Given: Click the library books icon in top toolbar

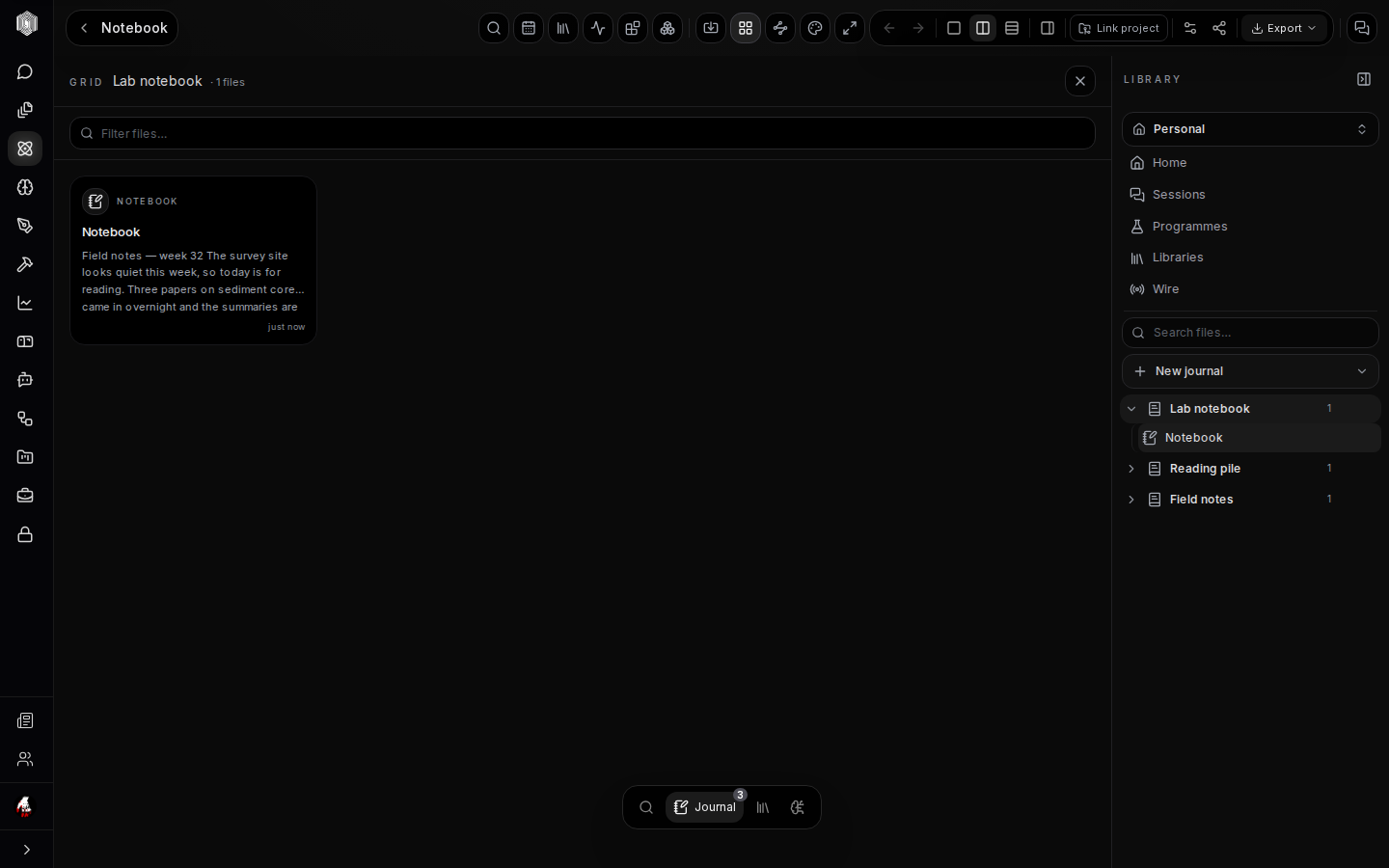Looking at the screenshot, I should pyautogui.click(x=563, y=28).
